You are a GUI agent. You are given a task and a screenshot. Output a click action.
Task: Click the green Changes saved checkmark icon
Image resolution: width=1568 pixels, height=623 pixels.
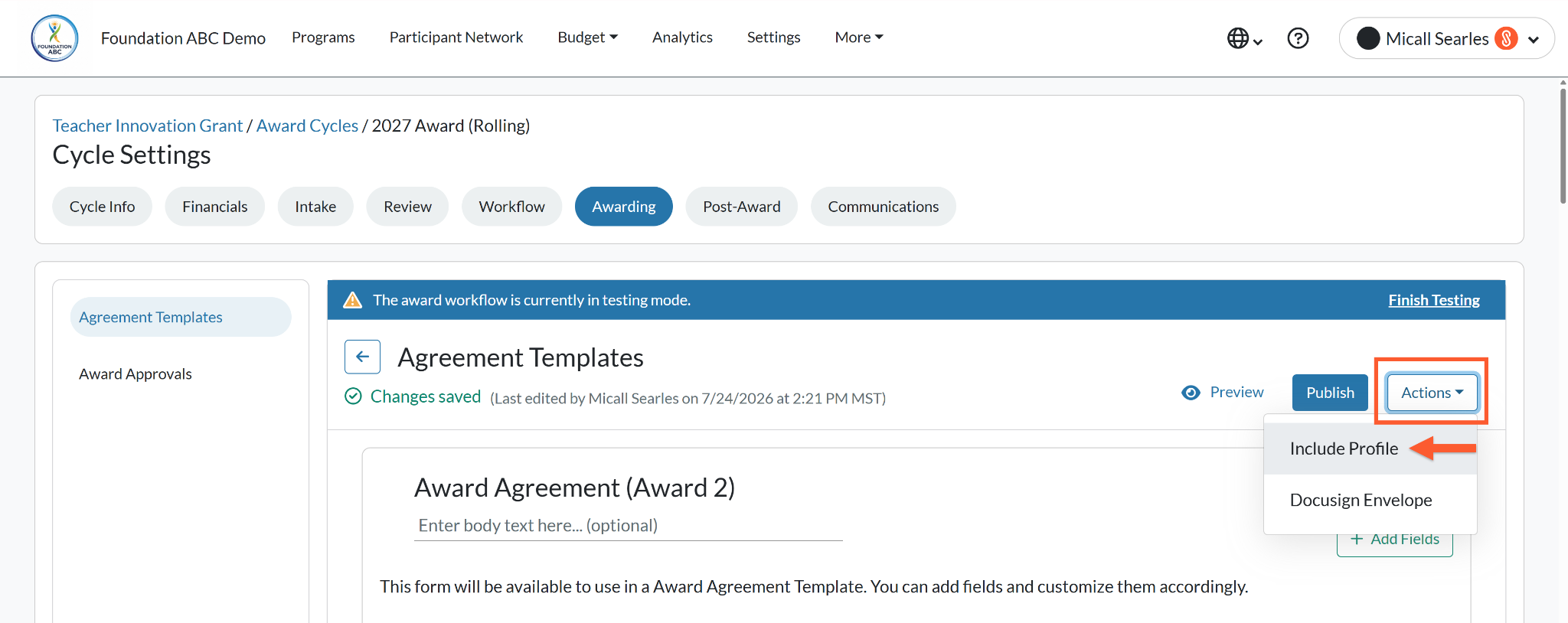click(353, 396)
